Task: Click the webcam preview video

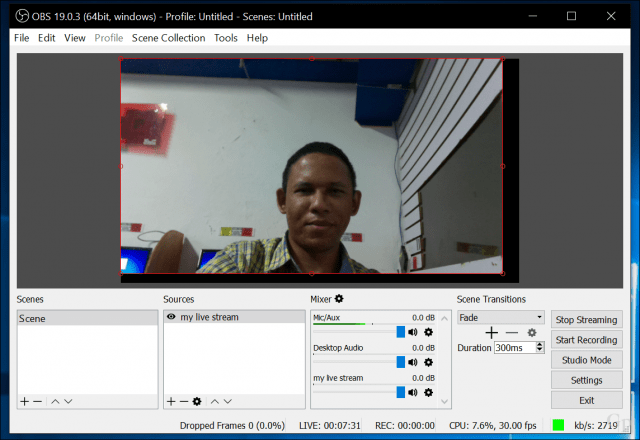Action: point(311,166)
